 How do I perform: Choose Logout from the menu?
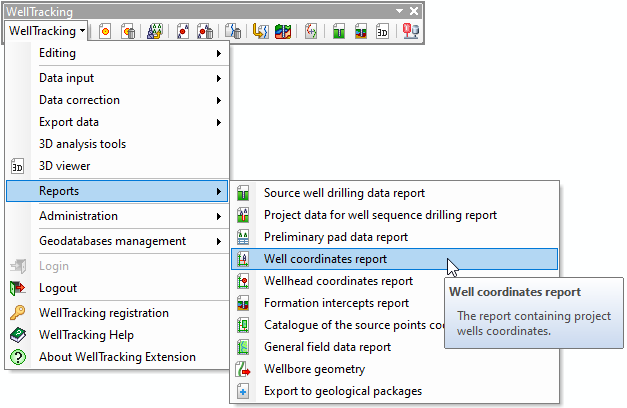tap(117, 288)
